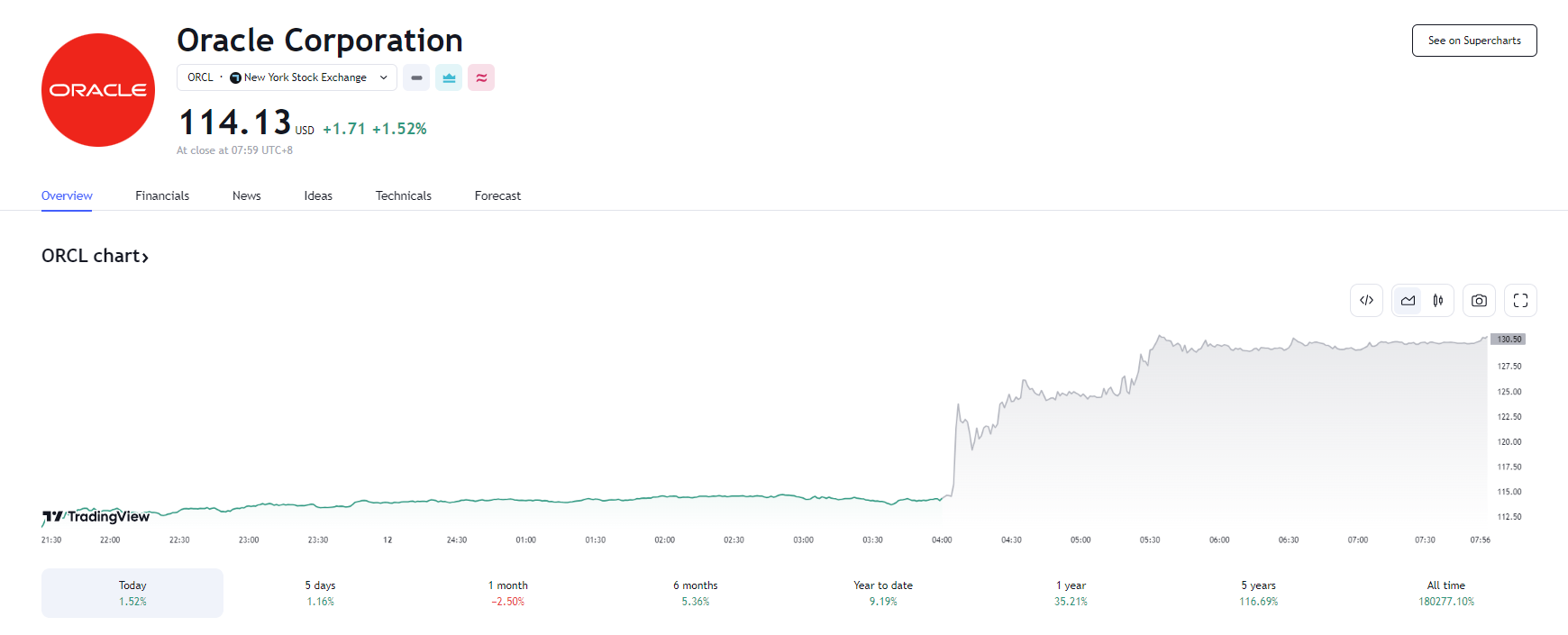Click the red Oracle logo
Viewport: 1568px width, 635px height.
(98, 90)
